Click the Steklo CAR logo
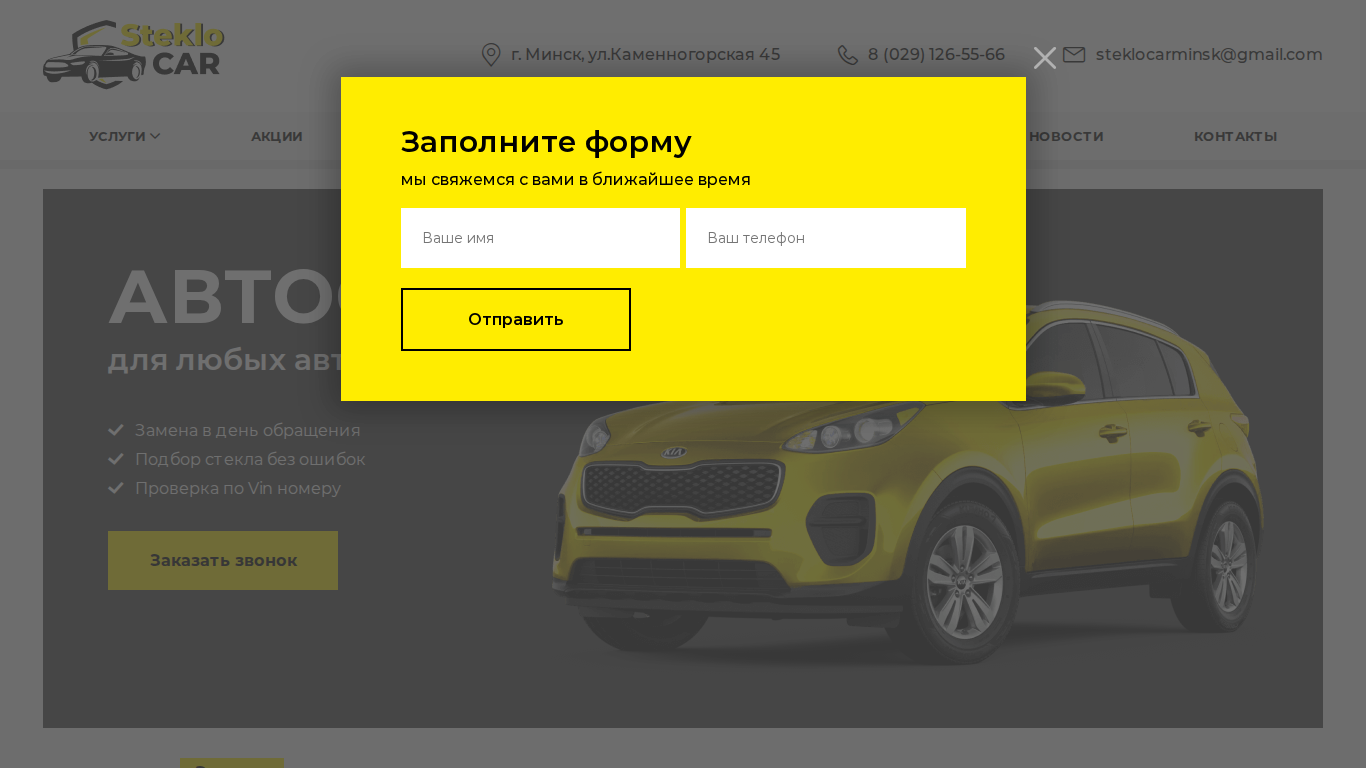Image resolution: width=1366 pixels, height=768 pixels. tap(133, 54)
